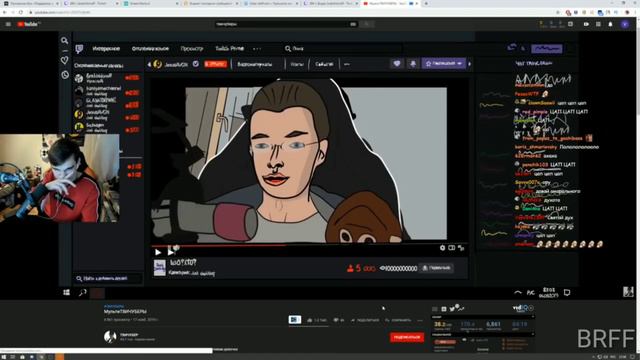Screen dimensions: 640x360
Task: Open the purple subscribe dropdown button
Action: tap(444, 64)
